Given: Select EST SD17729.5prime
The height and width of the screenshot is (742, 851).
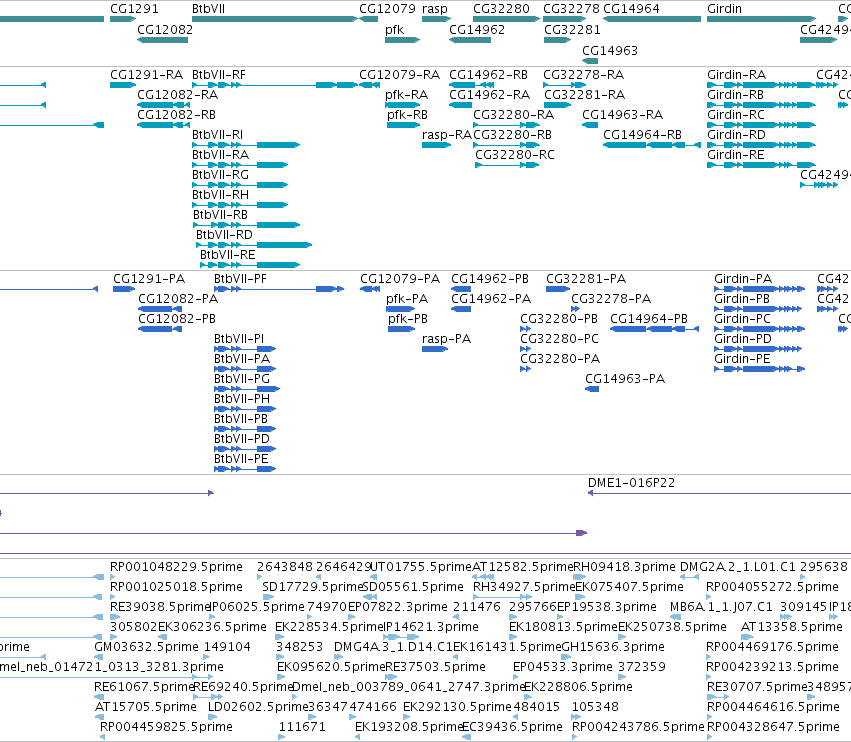Looking at the screenshot, I should pyautogui.click(x=312, y=587).
